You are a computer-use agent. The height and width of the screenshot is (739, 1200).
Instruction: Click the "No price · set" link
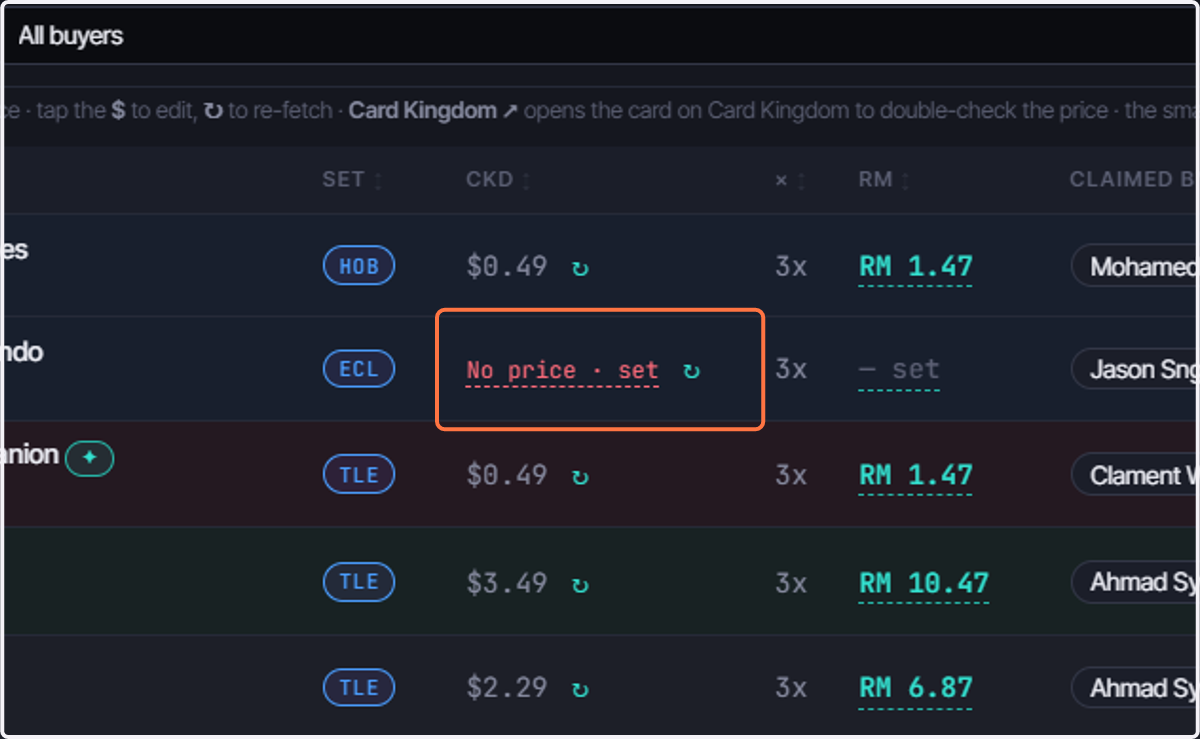pyautogui.click(x=562, y=371)
